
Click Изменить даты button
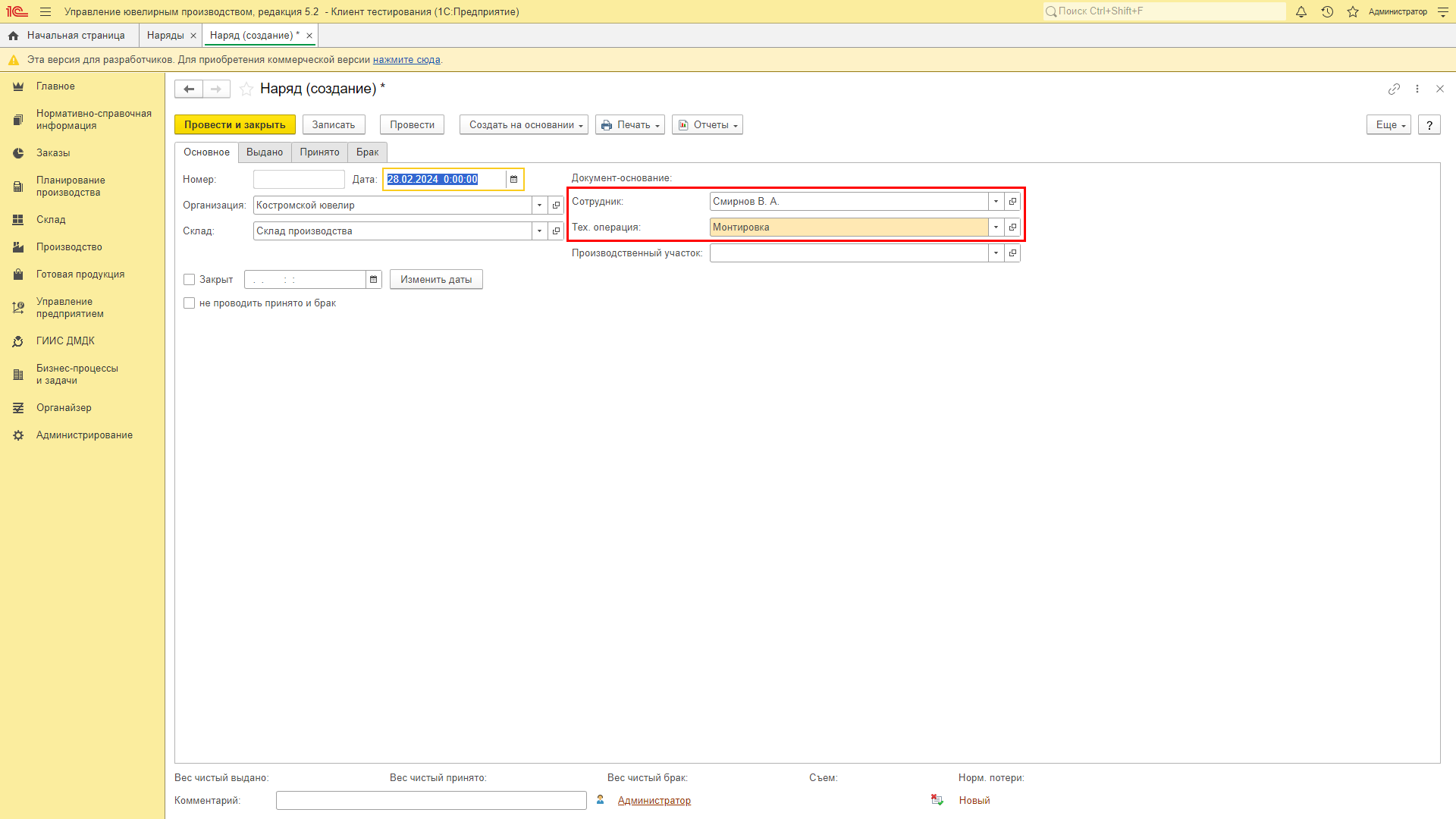[x=436, y=280]
